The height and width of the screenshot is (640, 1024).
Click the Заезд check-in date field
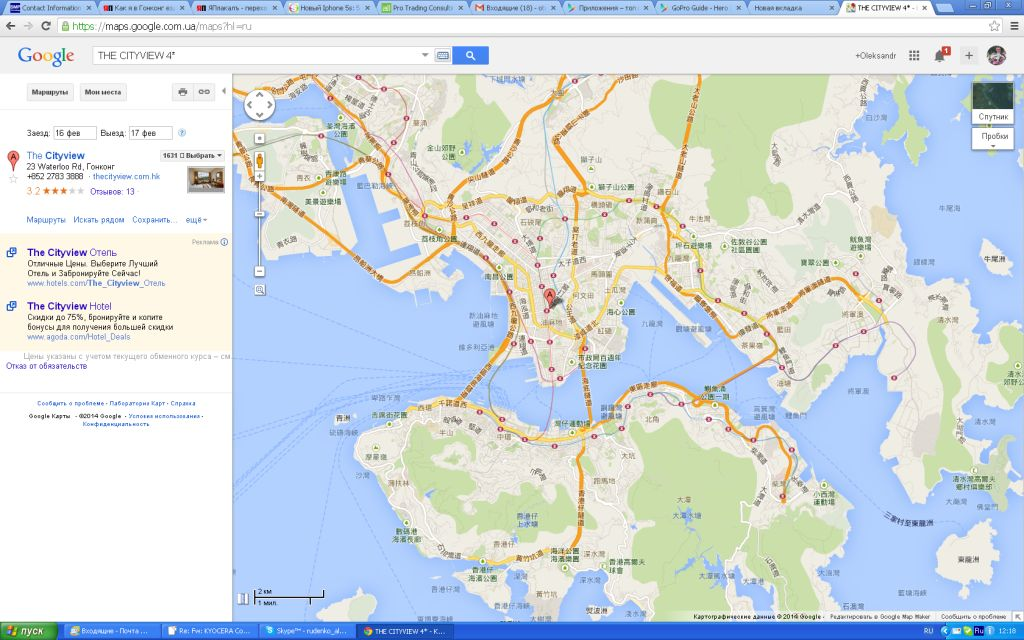click(x=74, y=133)
